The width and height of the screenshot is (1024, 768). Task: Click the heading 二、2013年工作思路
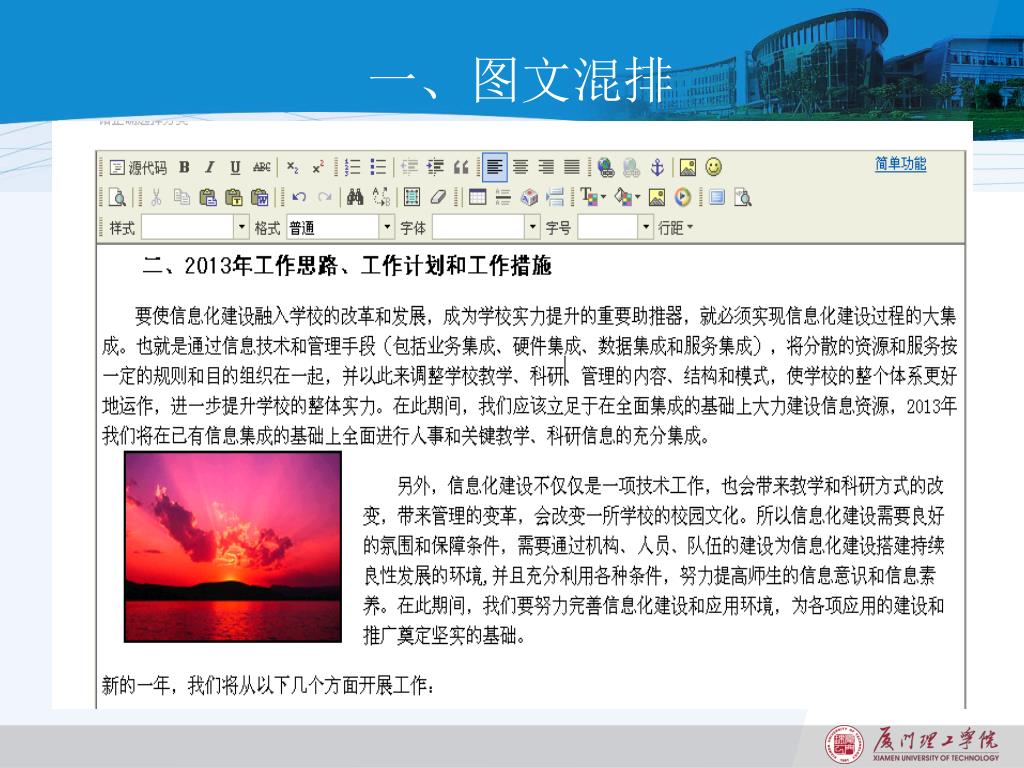click(347, 266)
